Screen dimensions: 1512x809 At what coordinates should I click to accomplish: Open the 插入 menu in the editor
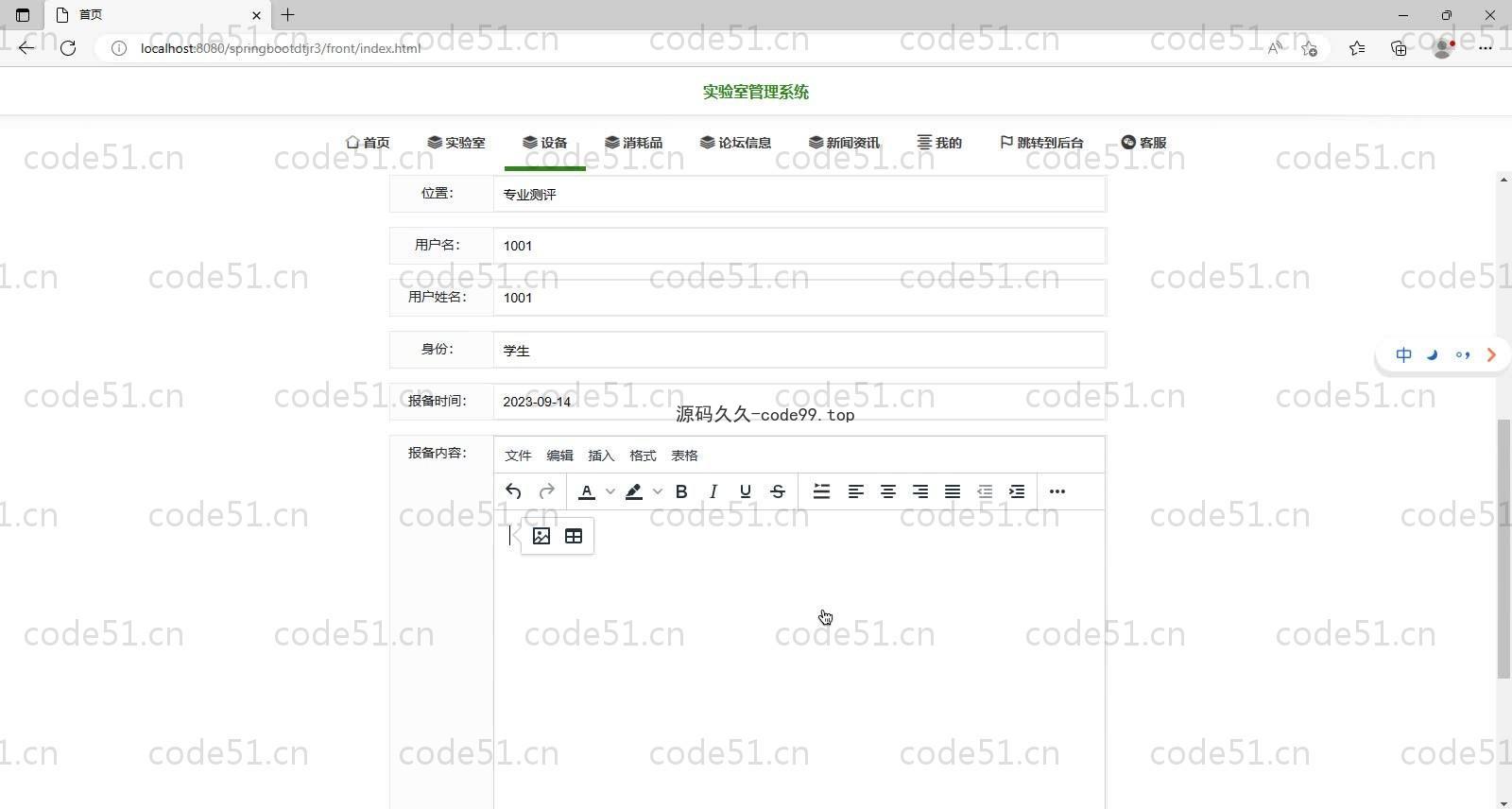(x=601, y=456)
